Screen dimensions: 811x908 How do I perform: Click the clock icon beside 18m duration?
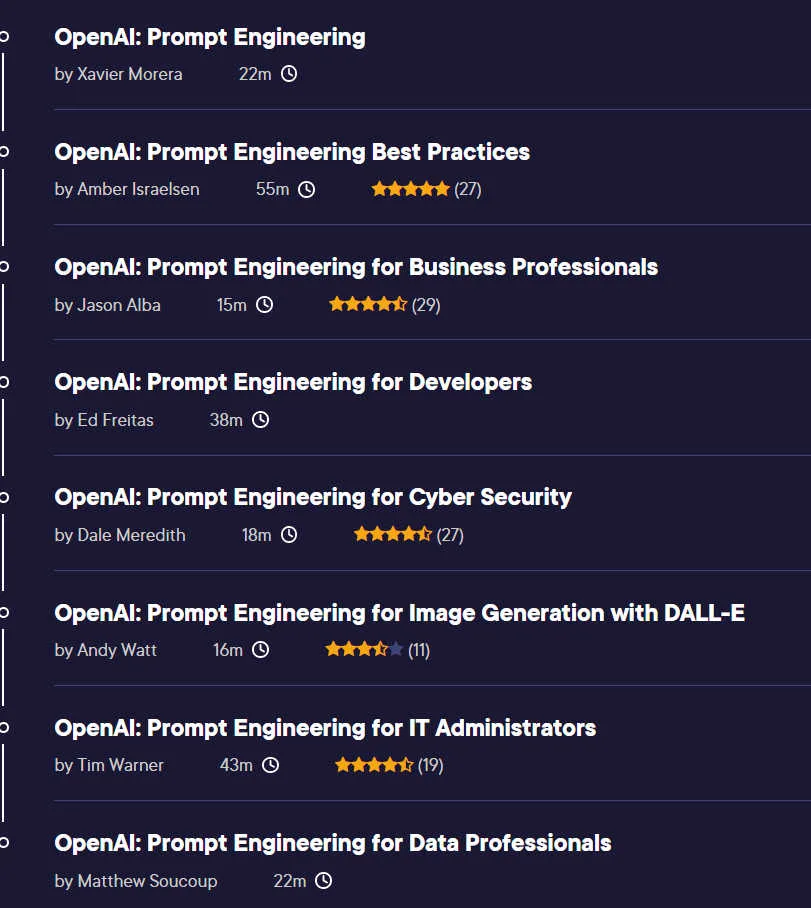(288, 534)
